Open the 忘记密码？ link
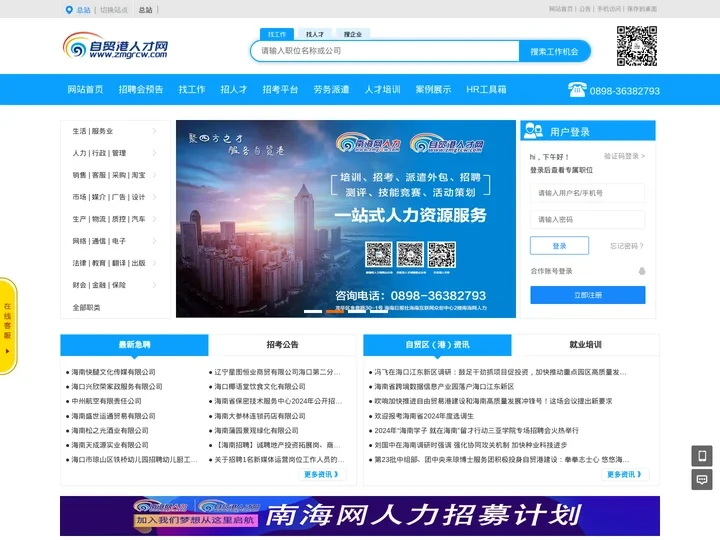This screenshot has width=720, height=540. click(627, 246)
